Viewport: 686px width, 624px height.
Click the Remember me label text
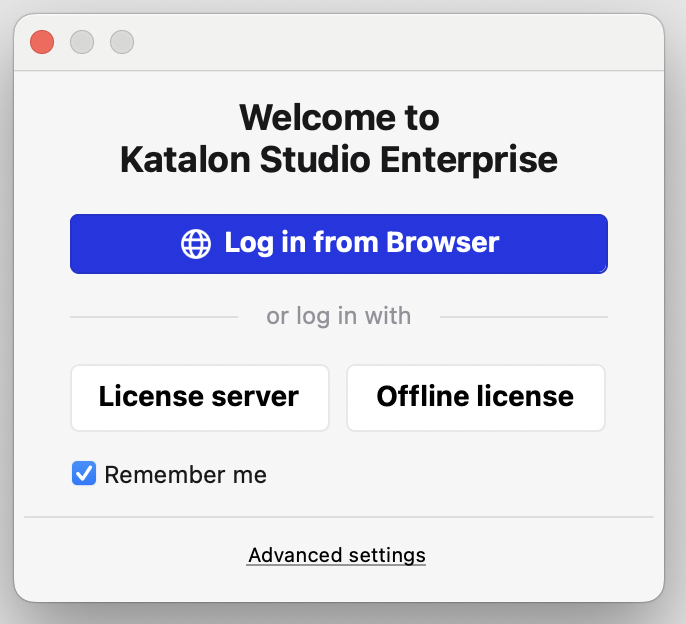[x=186, y=475]
